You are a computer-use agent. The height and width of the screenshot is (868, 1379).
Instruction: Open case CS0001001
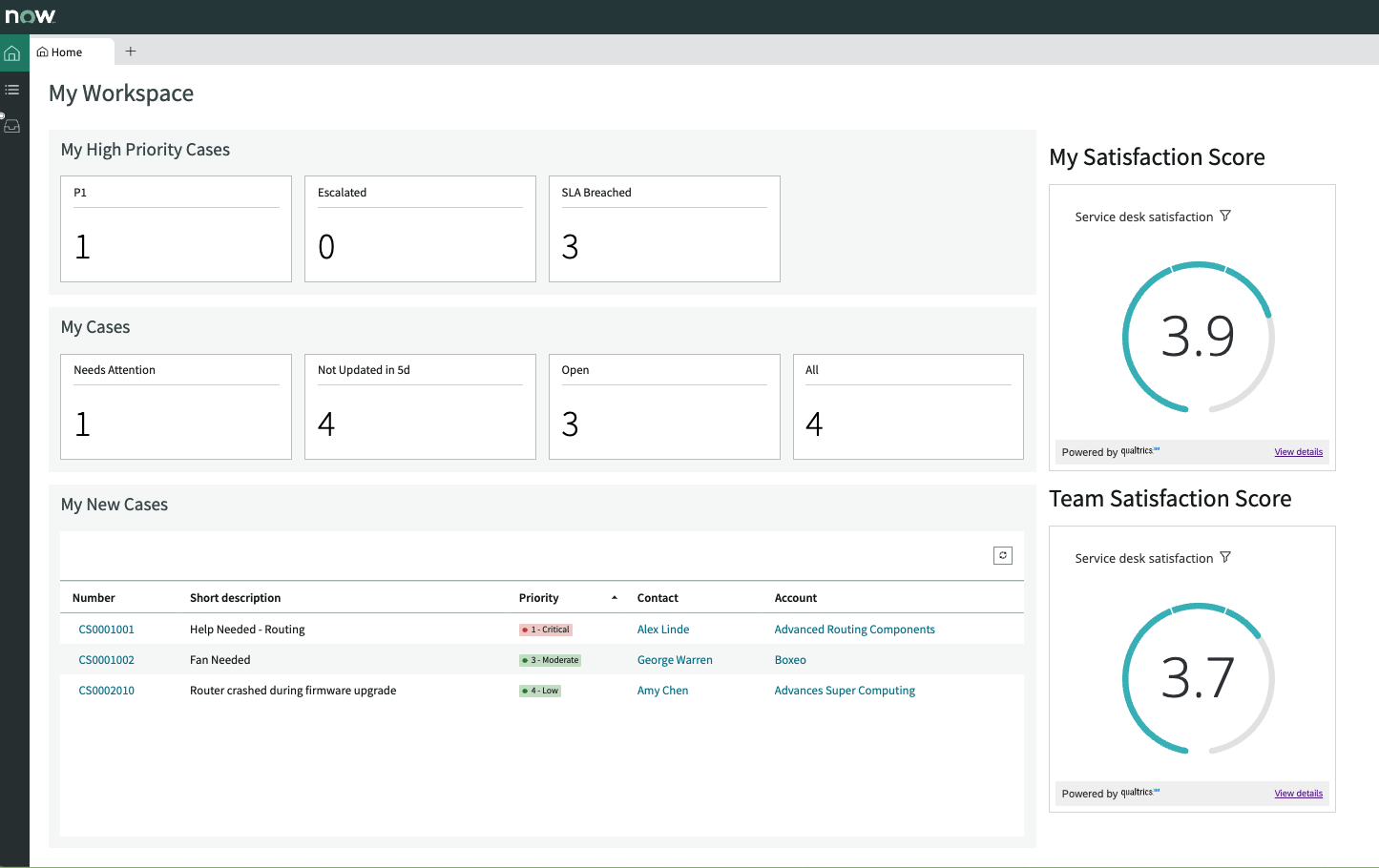click(106, 629)
